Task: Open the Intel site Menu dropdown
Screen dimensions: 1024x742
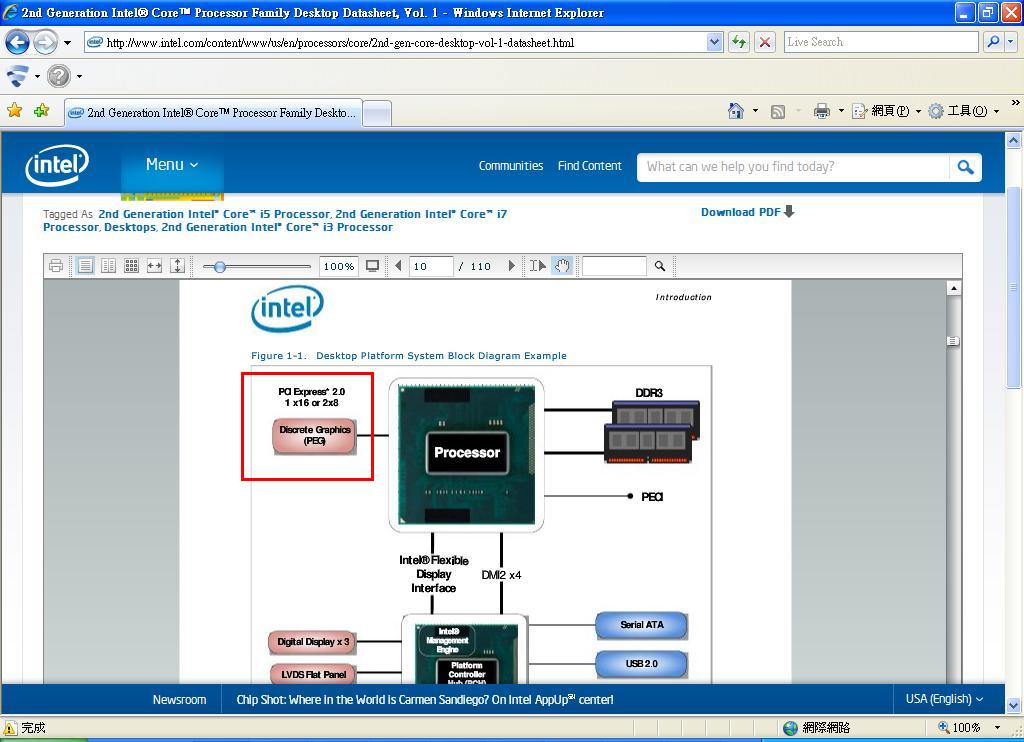Action: [x=172, y=165]
